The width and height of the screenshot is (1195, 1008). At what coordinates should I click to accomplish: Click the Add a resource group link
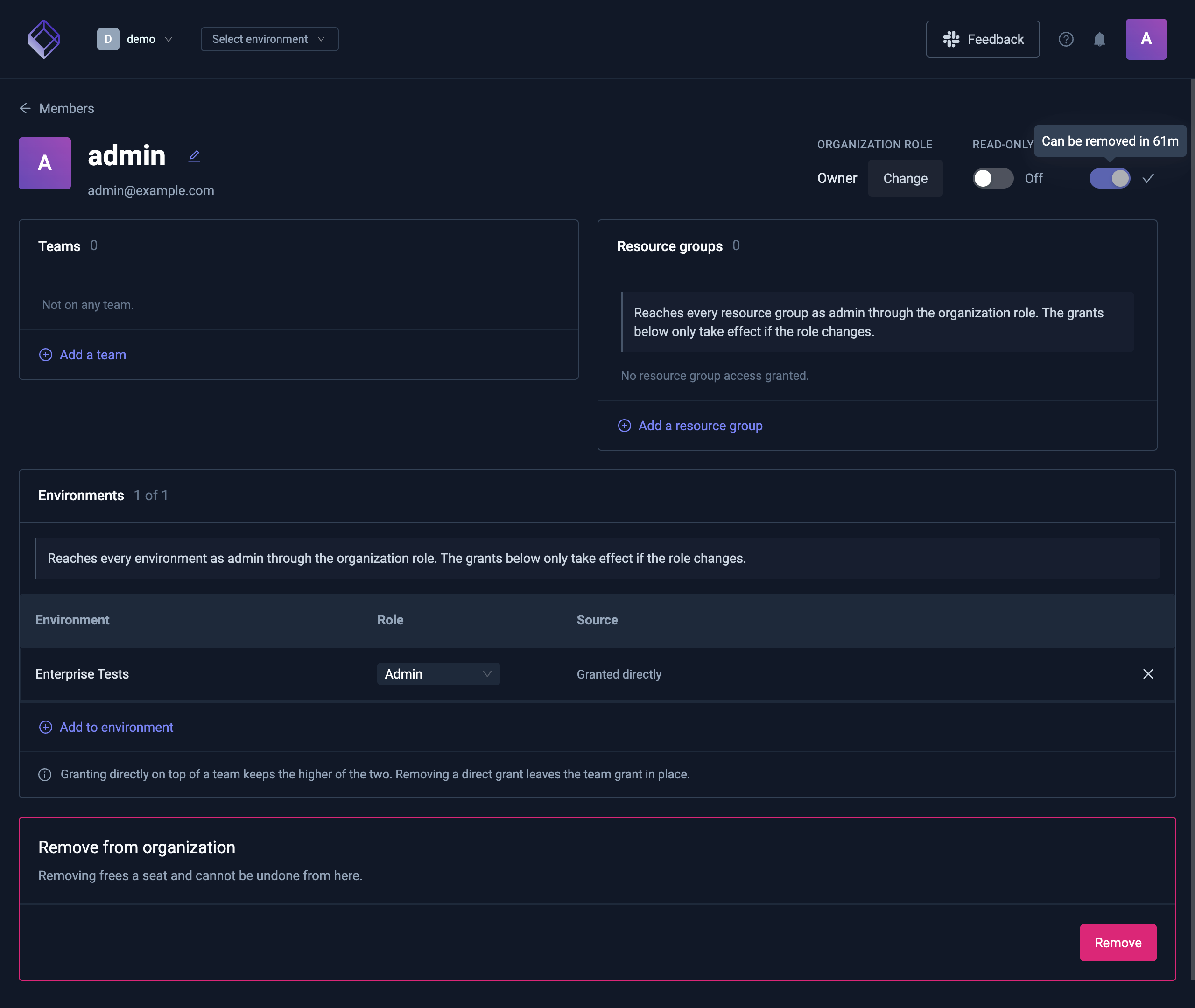[x=700, y=426]
